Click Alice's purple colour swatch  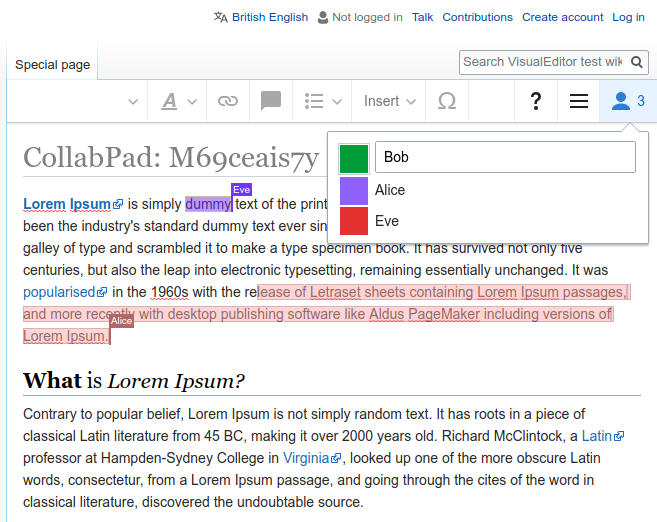click(354, 191)
